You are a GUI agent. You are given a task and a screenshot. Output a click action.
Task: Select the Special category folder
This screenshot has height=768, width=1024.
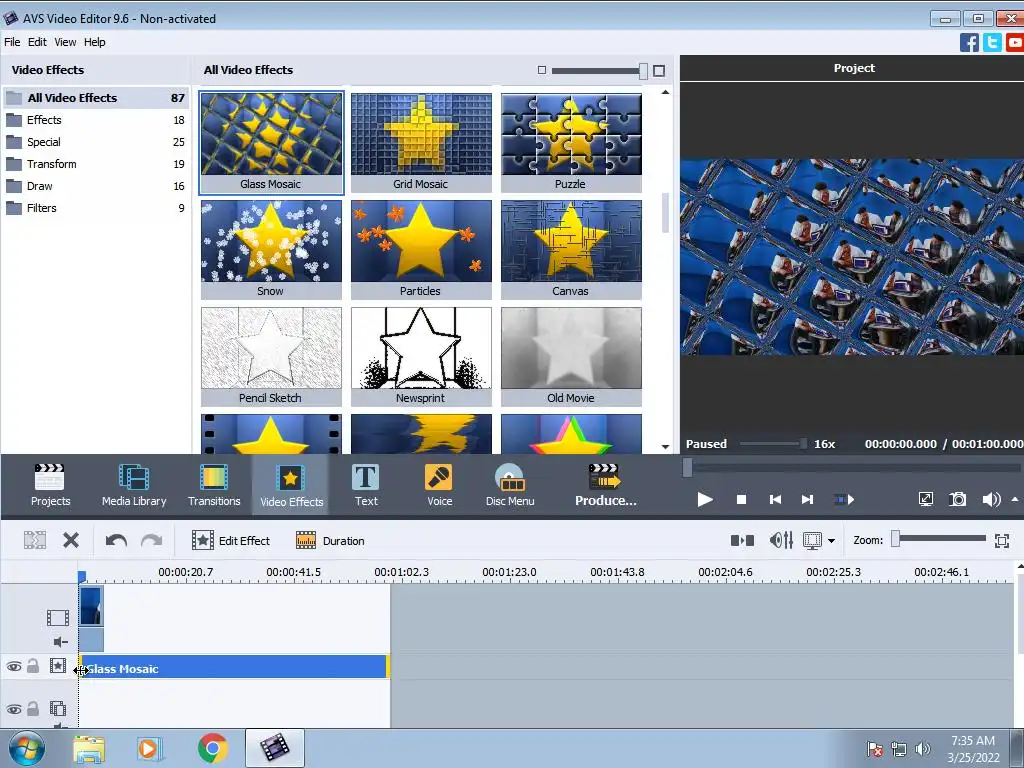coord(96,142)
